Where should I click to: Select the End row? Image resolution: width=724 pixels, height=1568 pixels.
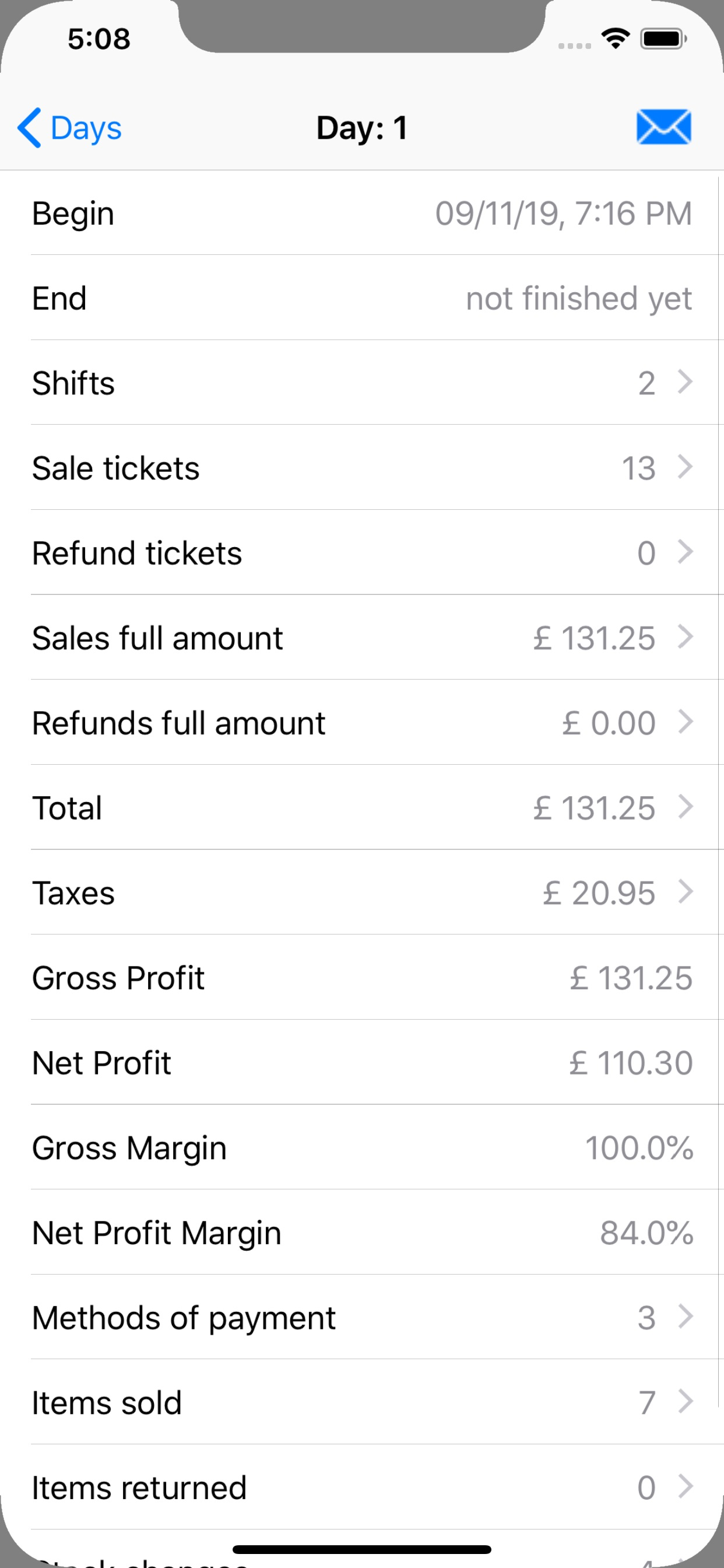coord(362,297)
